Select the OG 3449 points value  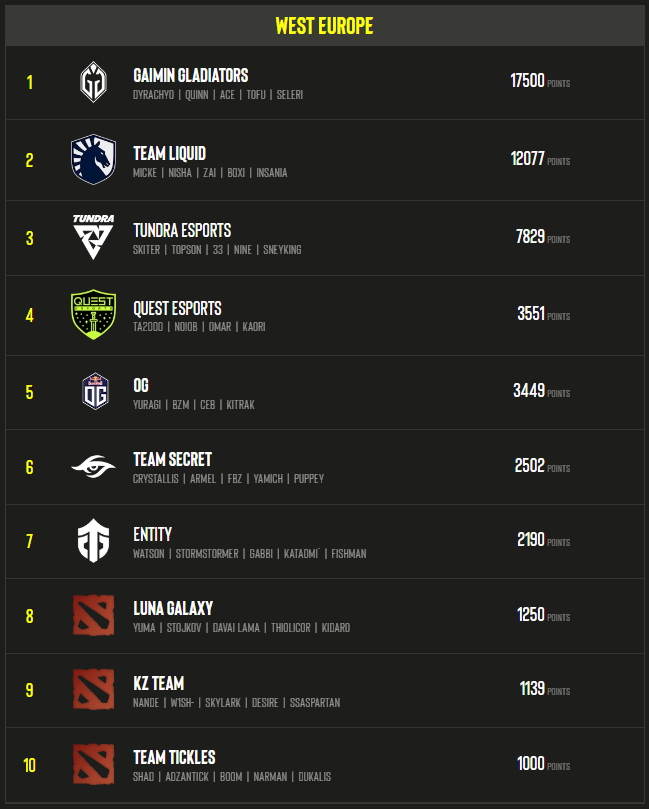coord(529,391)
